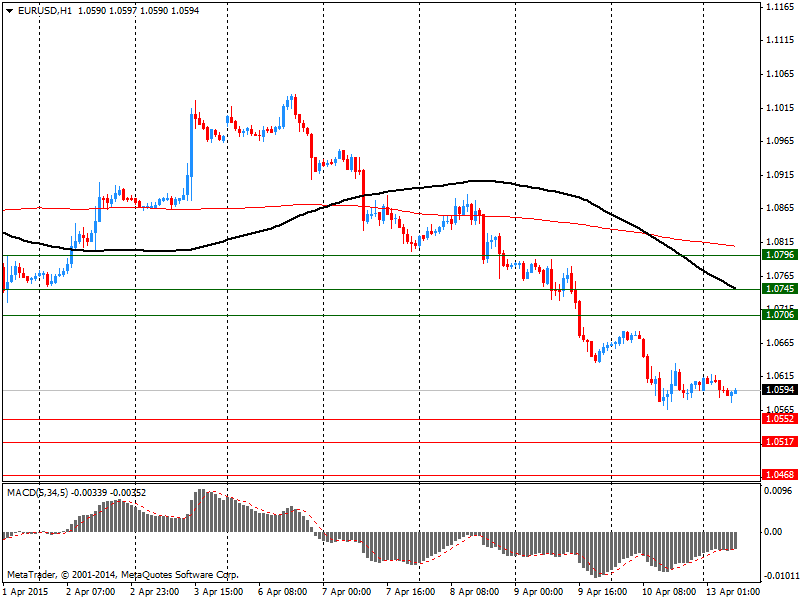Viewport: 800px width, 600px height.
Task: Select the 3 Apr 15:00 time label
Action: pyautogui.click(x=218, y=592)
